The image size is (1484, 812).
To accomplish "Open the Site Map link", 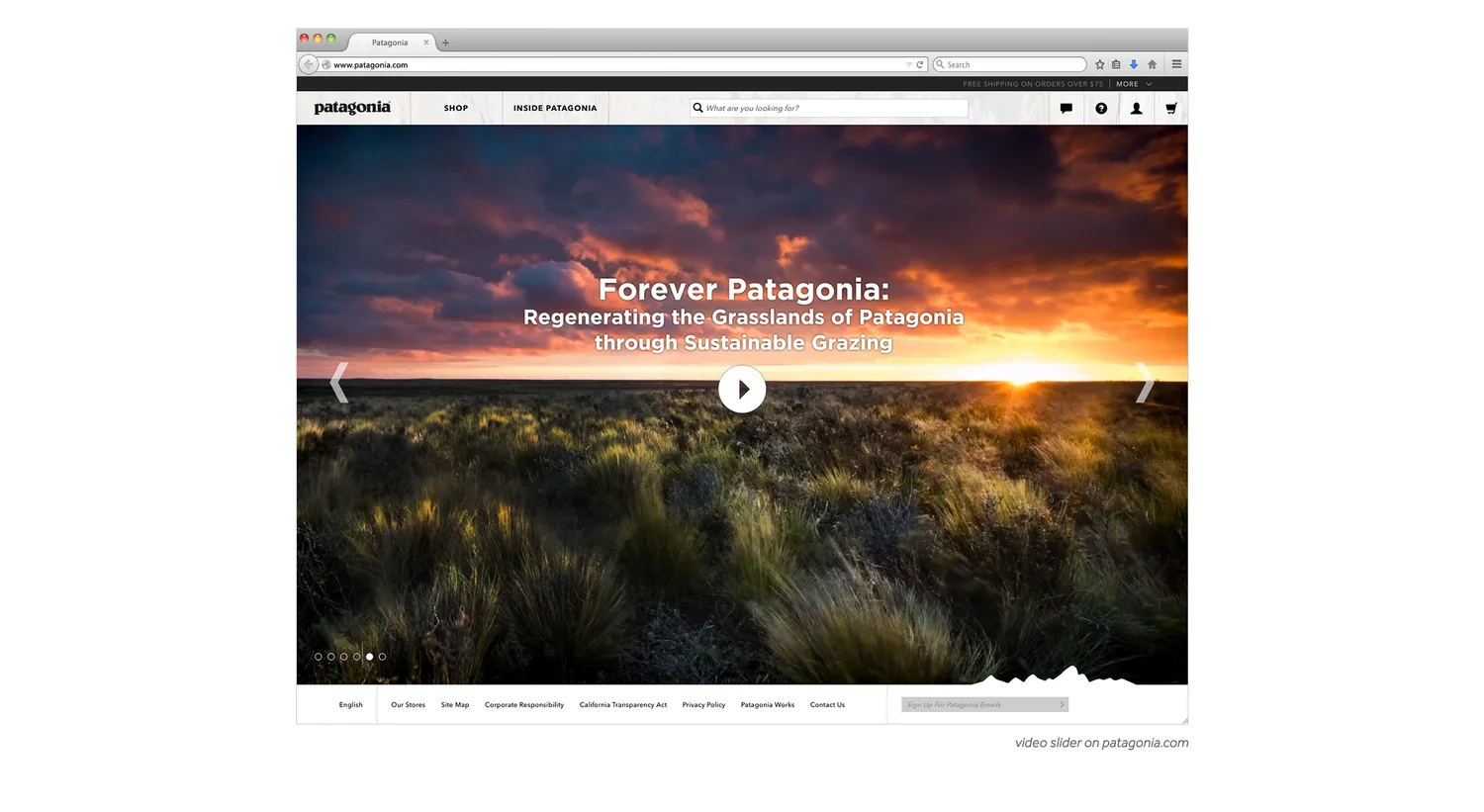I will coord(455,705).
